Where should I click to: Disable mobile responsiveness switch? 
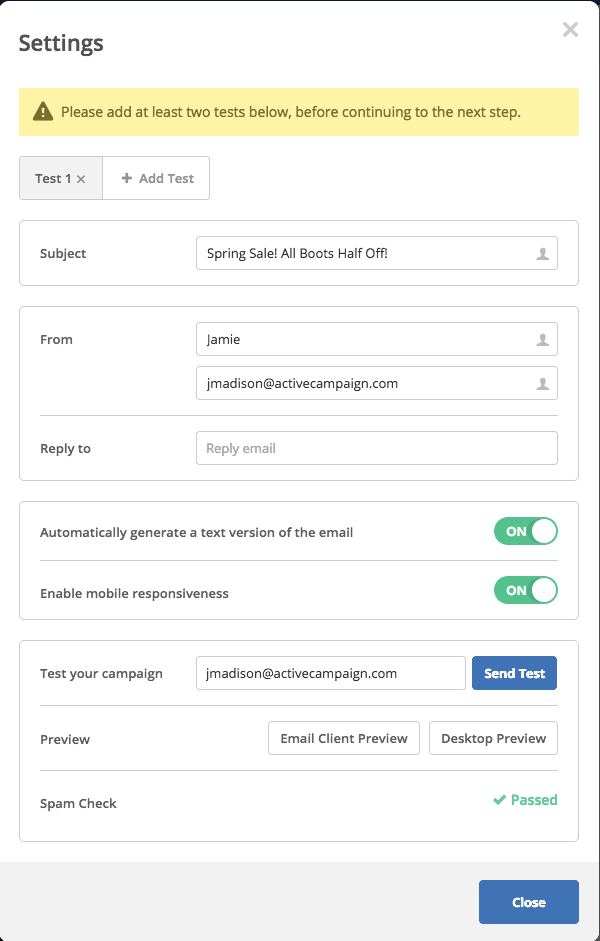tap(526, 591)
